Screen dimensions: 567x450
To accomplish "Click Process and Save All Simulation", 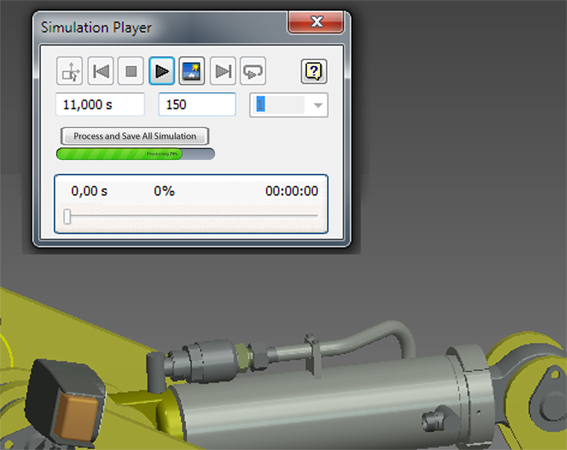I will click(x=135, y=136).
